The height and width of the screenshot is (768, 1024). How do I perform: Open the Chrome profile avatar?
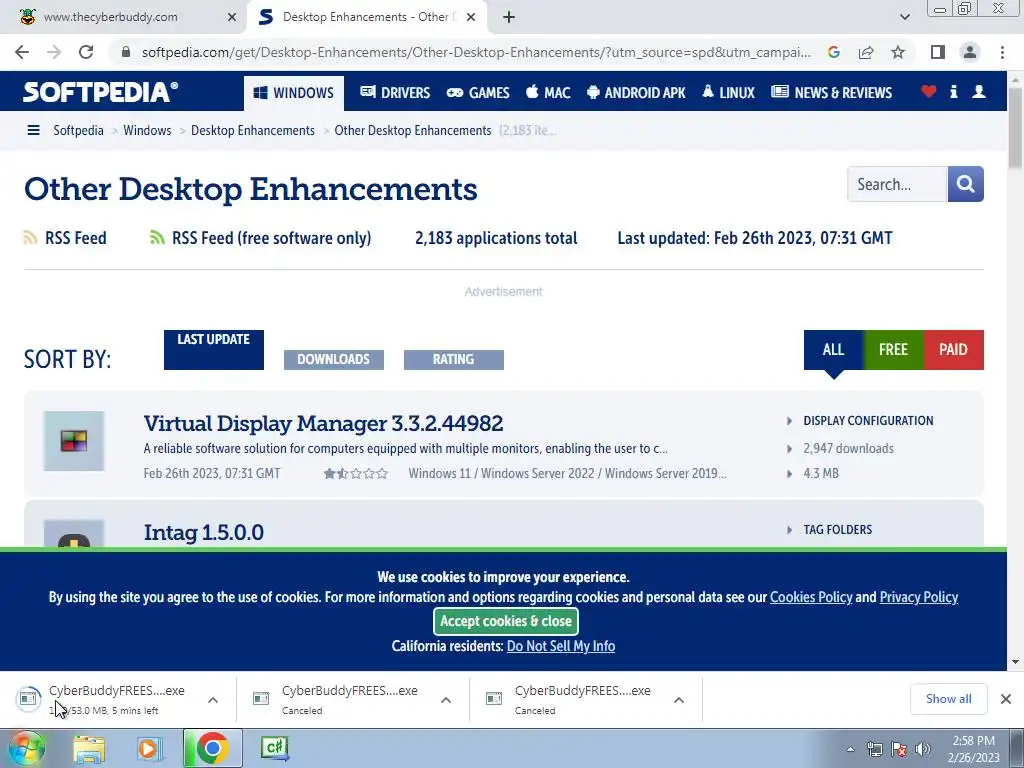tap(970, 52)
